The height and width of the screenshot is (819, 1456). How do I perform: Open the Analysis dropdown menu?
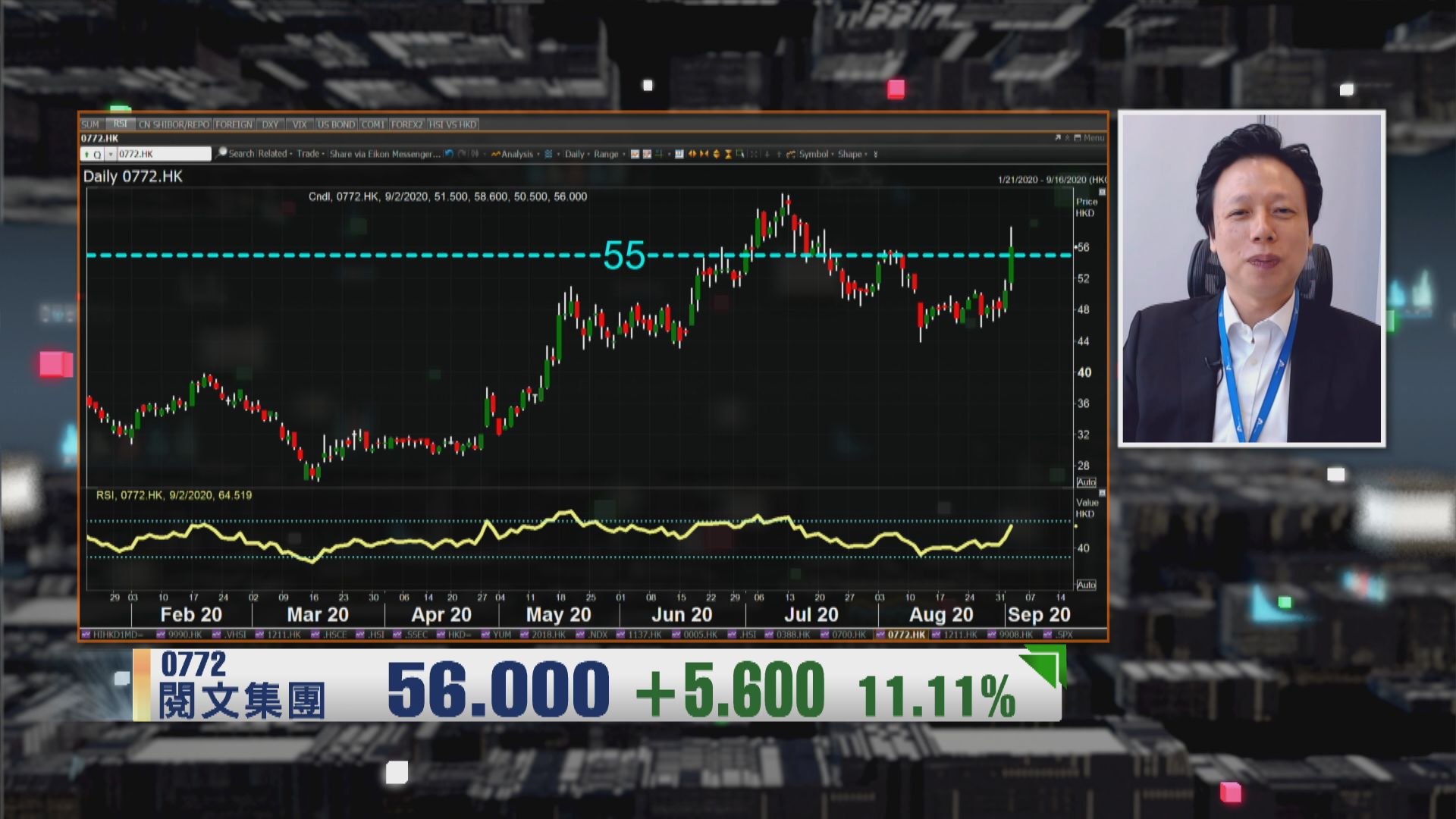(x=516, y=154)
